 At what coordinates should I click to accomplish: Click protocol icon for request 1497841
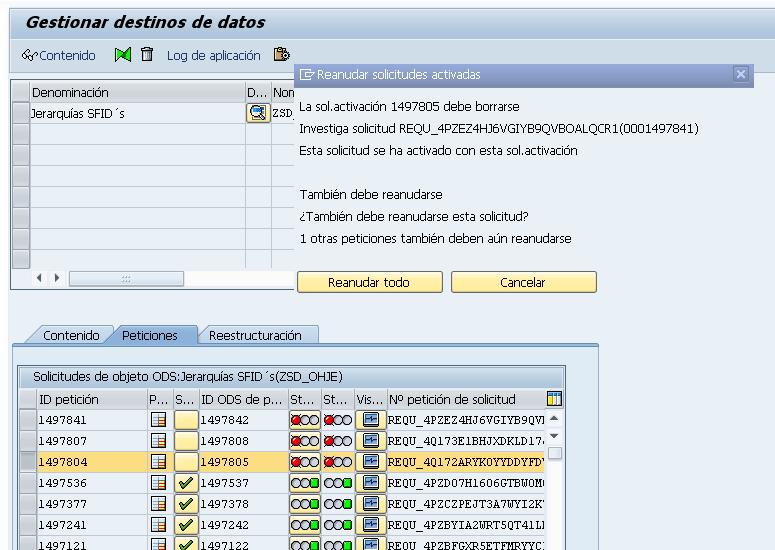[x=158, y=420]
